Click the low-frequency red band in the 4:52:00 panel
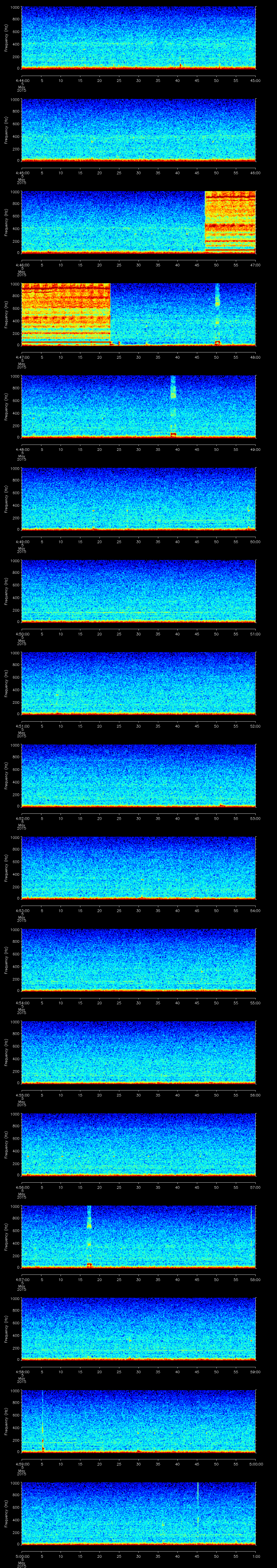Screen dimensions: 277x1568 pyautogui.click(x=138, y=805)
